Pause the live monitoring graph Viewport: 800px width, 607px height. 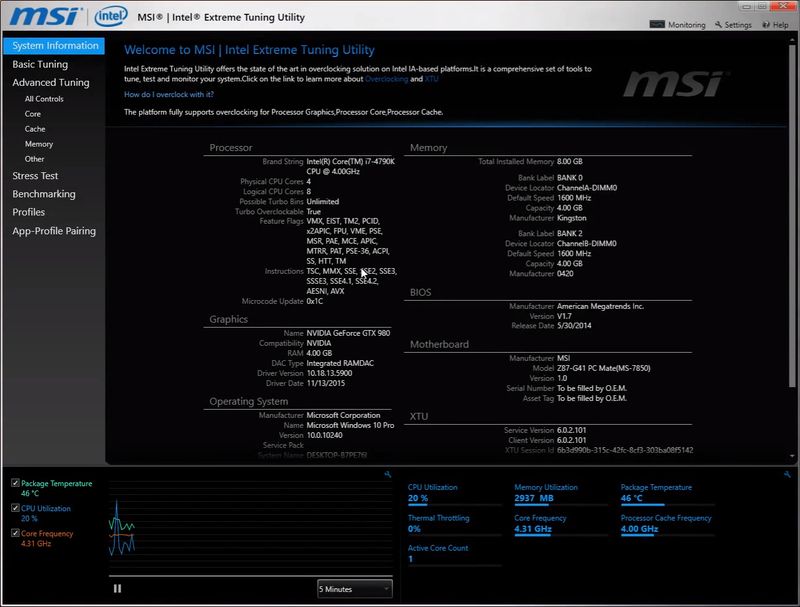(116, 588)
